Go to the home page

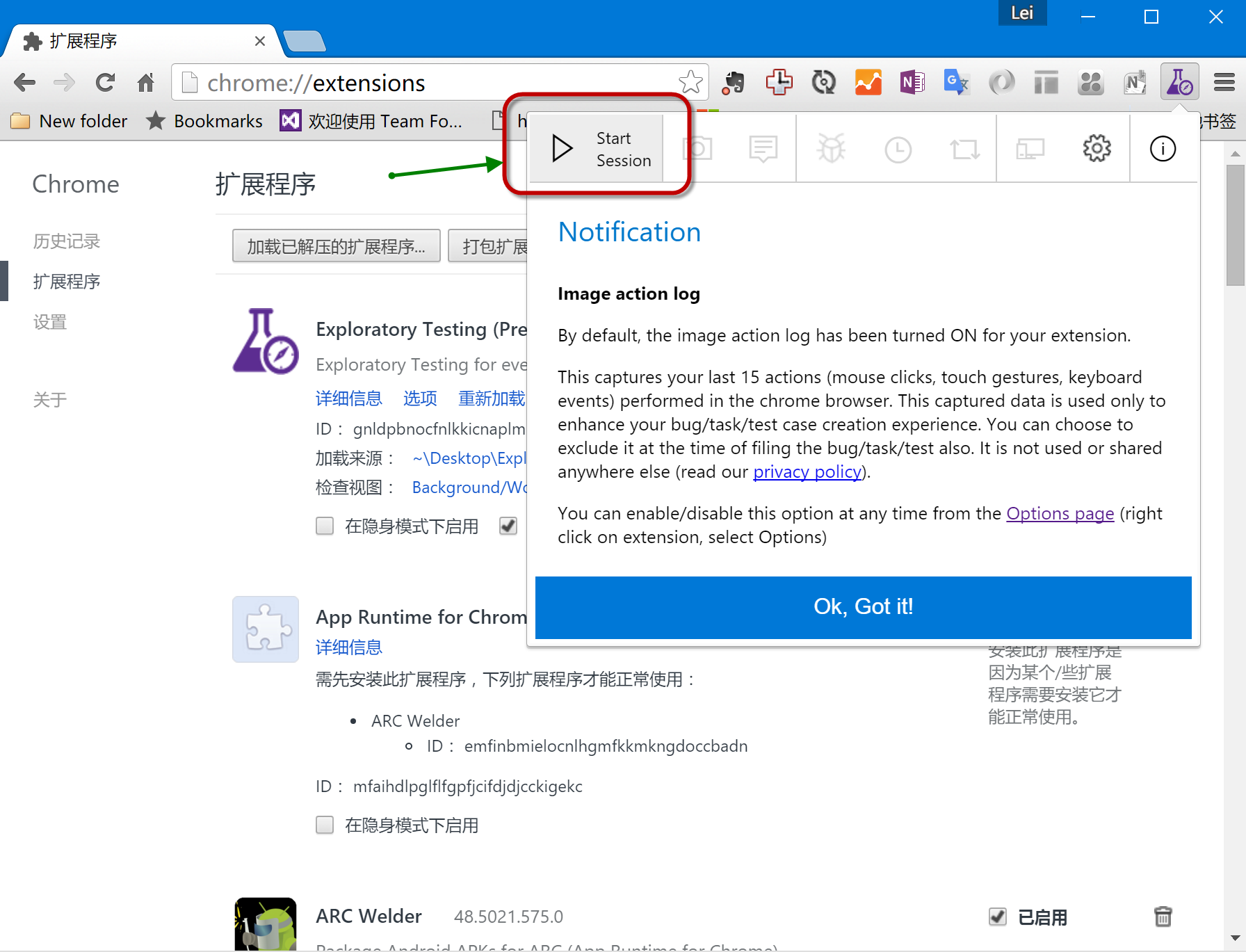pos(145,83)
